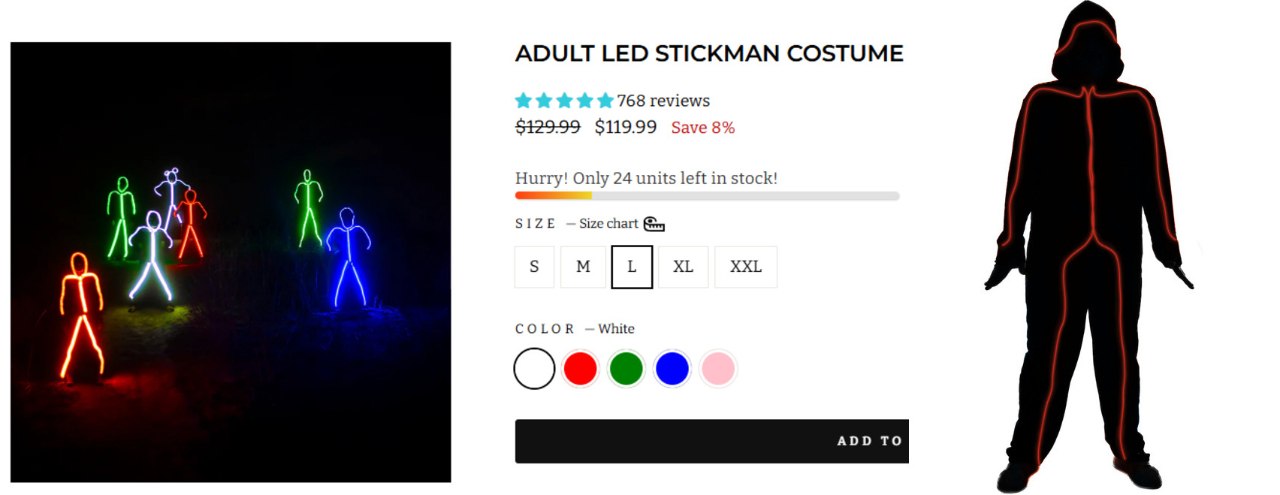Click the Adult LED Stickman Costume title
This screenshot has height=495, width=1280.
coord(709,54)
